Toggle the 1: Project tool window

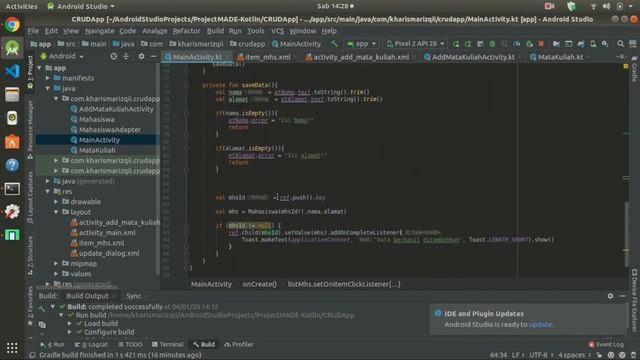coord(30,72)
